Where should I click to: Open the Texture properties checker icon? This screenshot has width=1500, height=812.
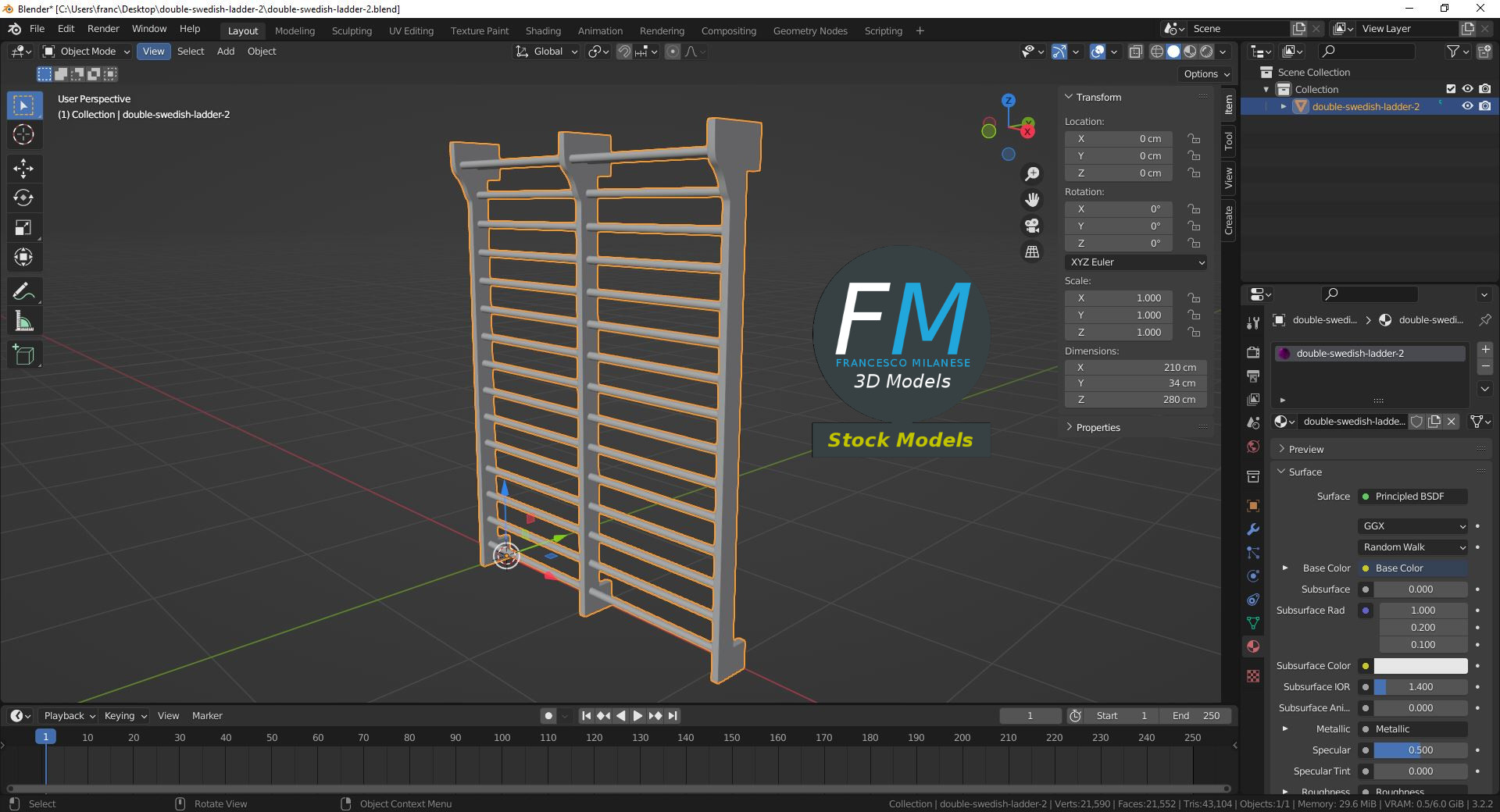coord(1253,676)
